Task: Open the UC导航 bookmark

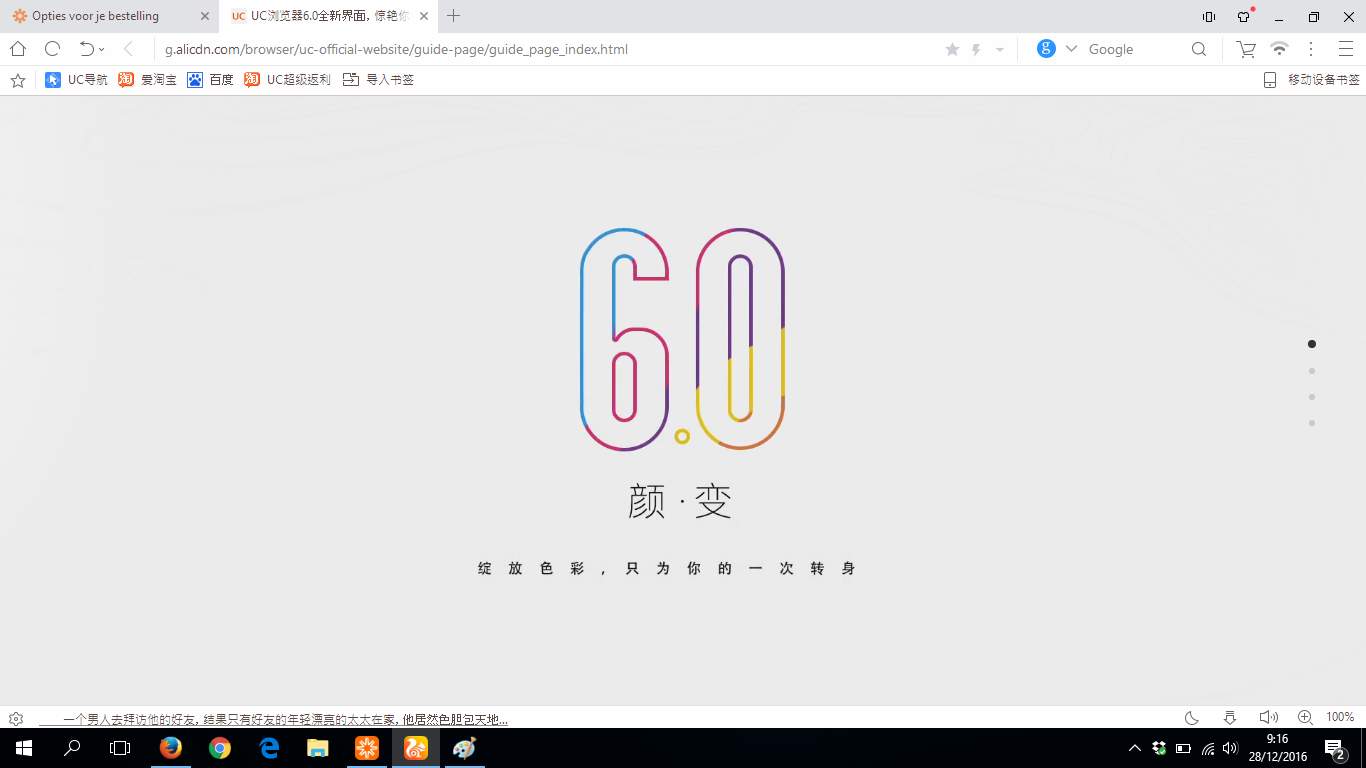Action: coord(76,80)
